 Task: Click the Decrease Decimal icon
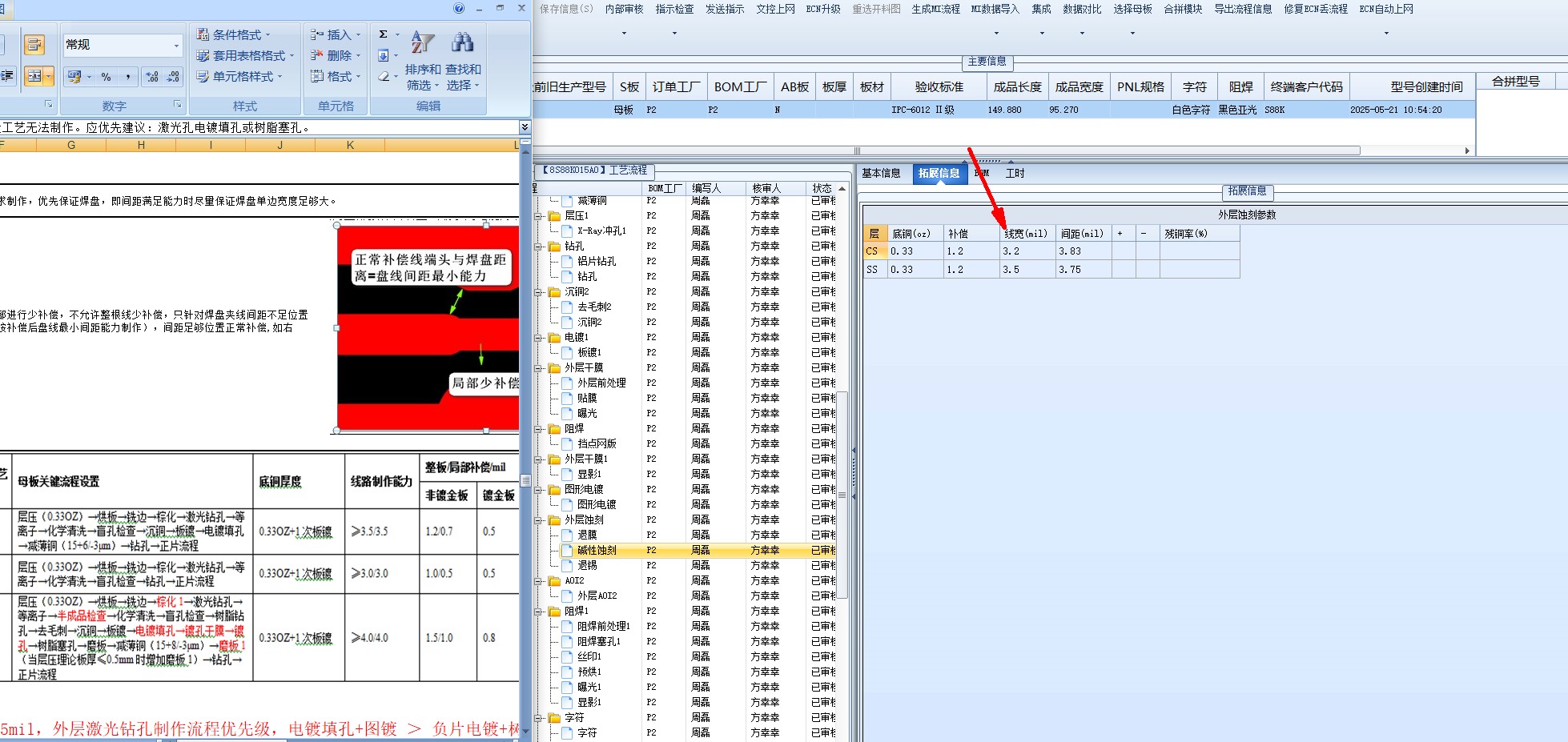pyautogui.click(x=173, y=77)
